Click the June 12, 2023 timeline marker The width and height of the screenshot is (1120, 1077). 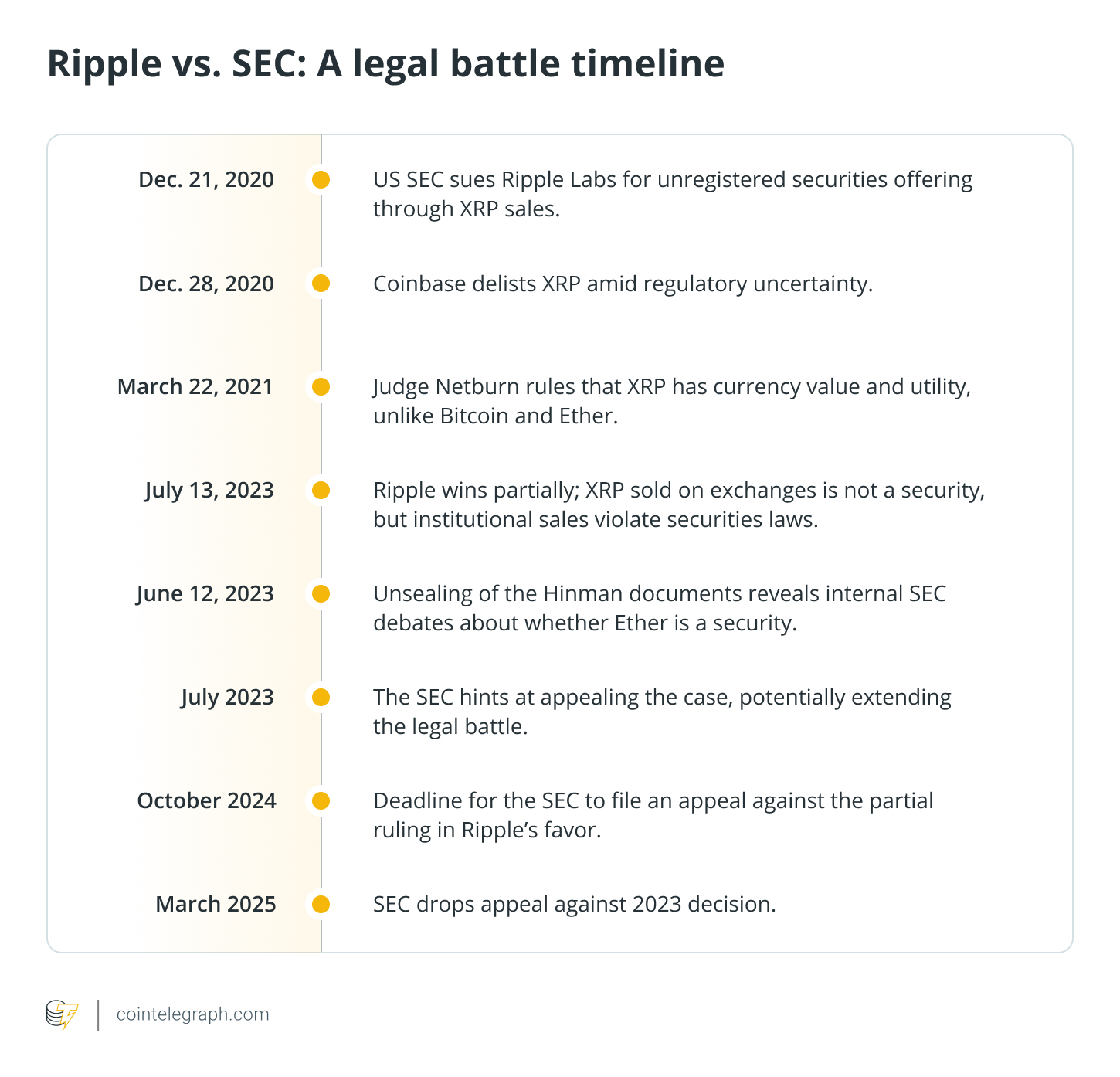tap(321, 593)
